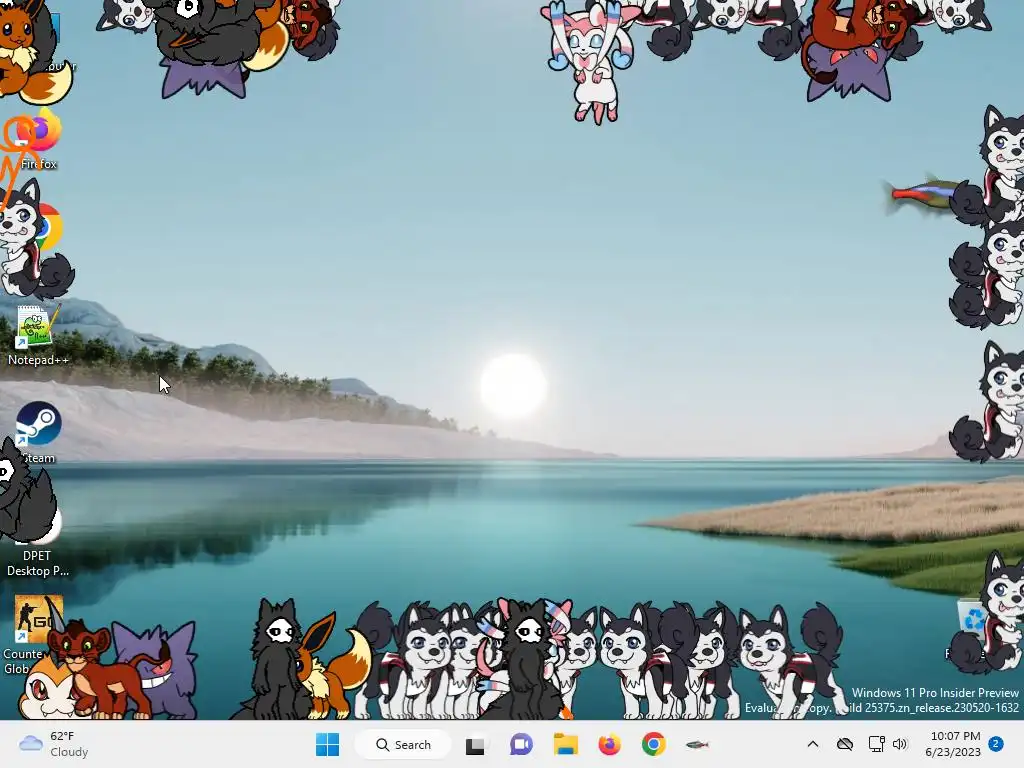The width and height of the screenshot is (1024, 768).
Task: Open the clock and date panel
Action: [953, 744]
